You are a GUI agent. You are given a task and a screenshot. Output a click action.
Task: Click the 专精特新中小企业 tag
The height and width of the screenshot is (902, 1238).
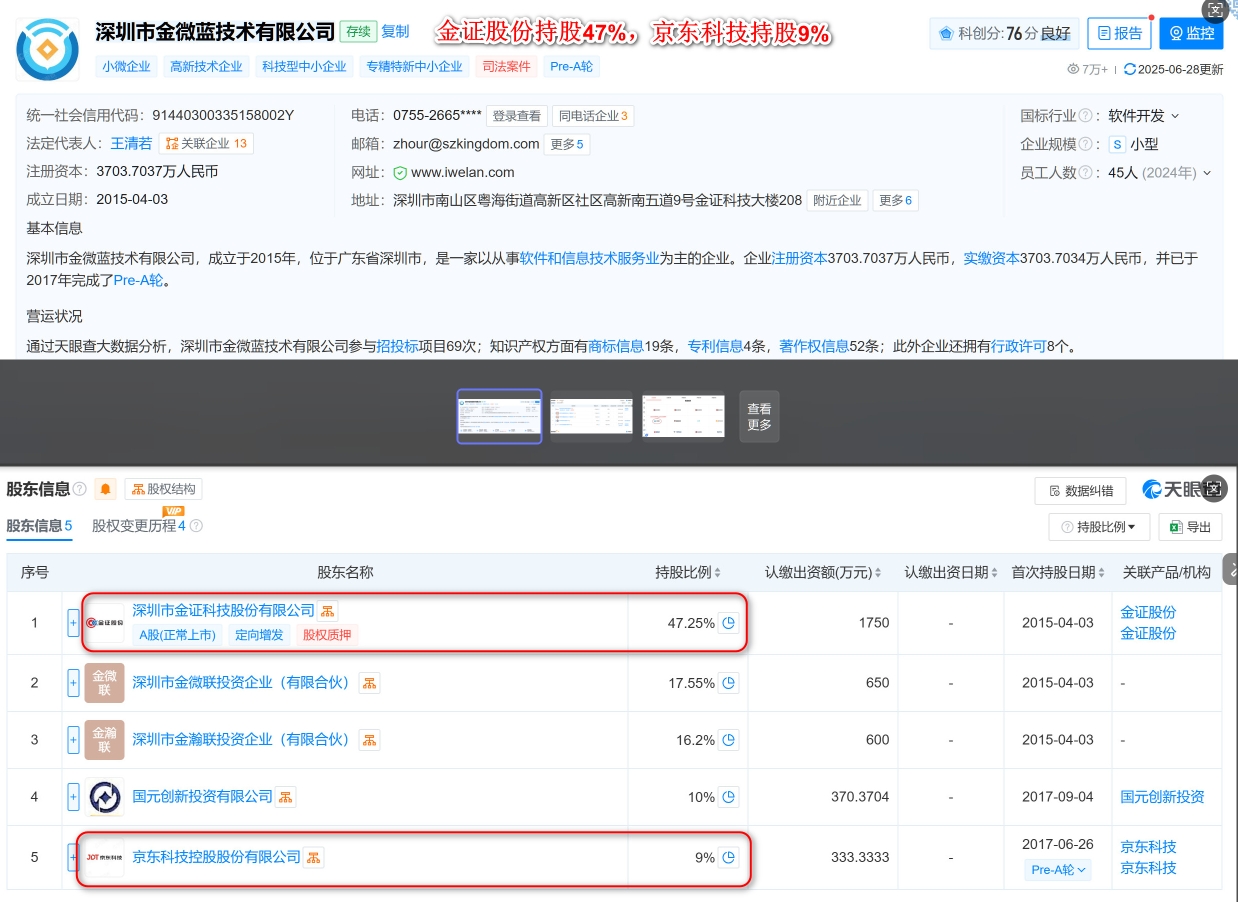pos(414,66)
